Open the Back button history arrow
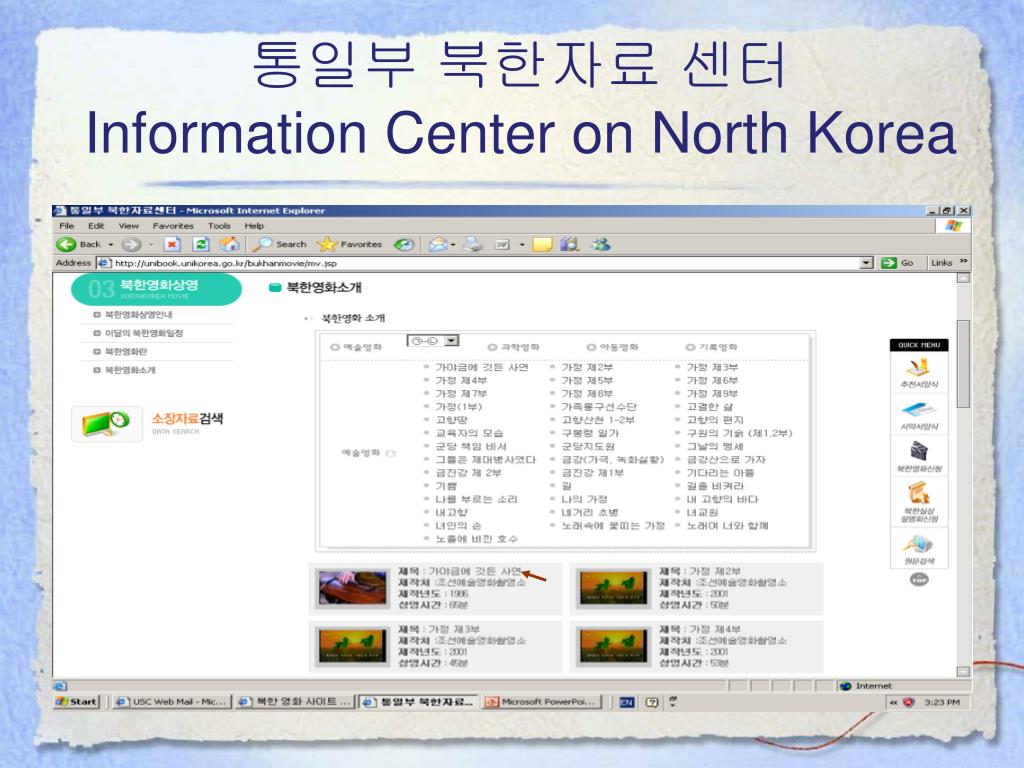The width and height of the screenshot is (1024, 768). click(110, 245)
